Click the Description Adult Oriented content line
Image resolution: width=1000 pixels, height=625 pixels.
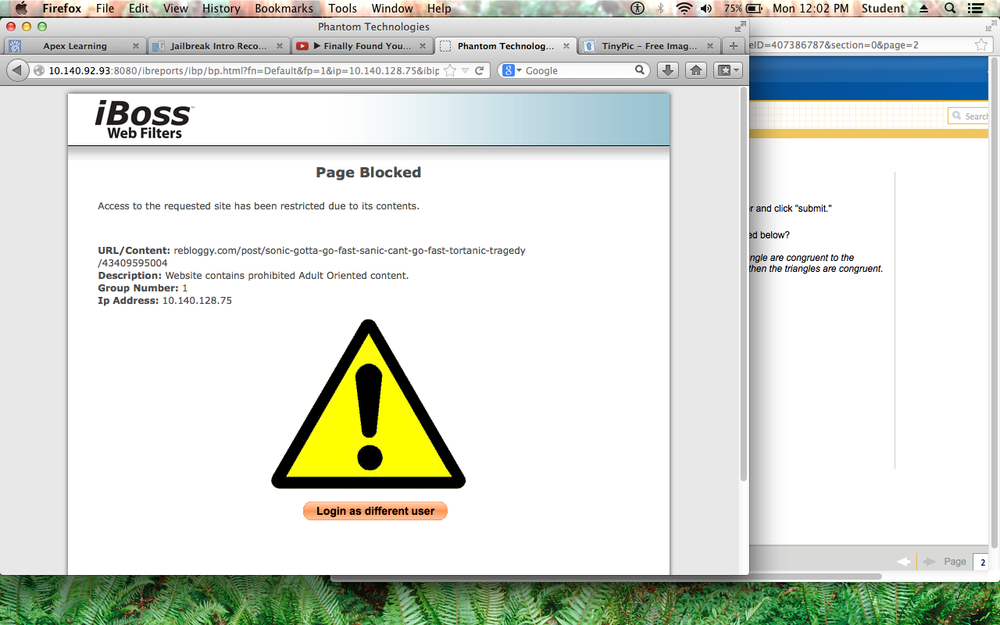253,276
